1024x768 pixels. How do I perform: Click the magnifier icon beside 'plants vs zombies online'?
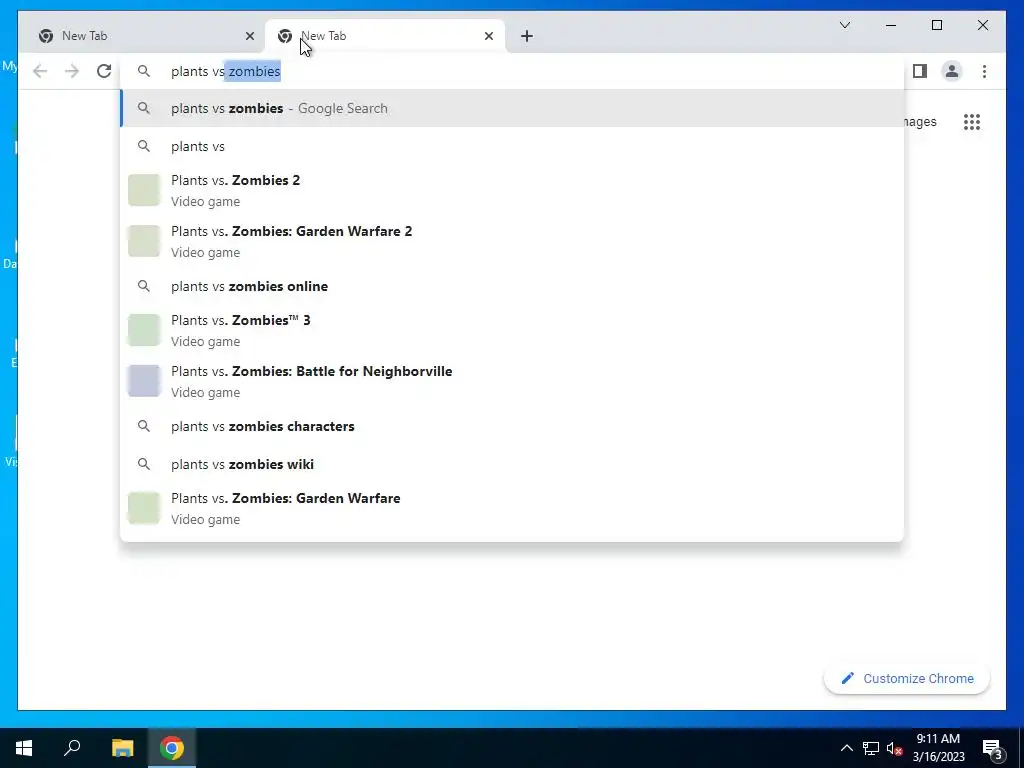coord(144,286)
